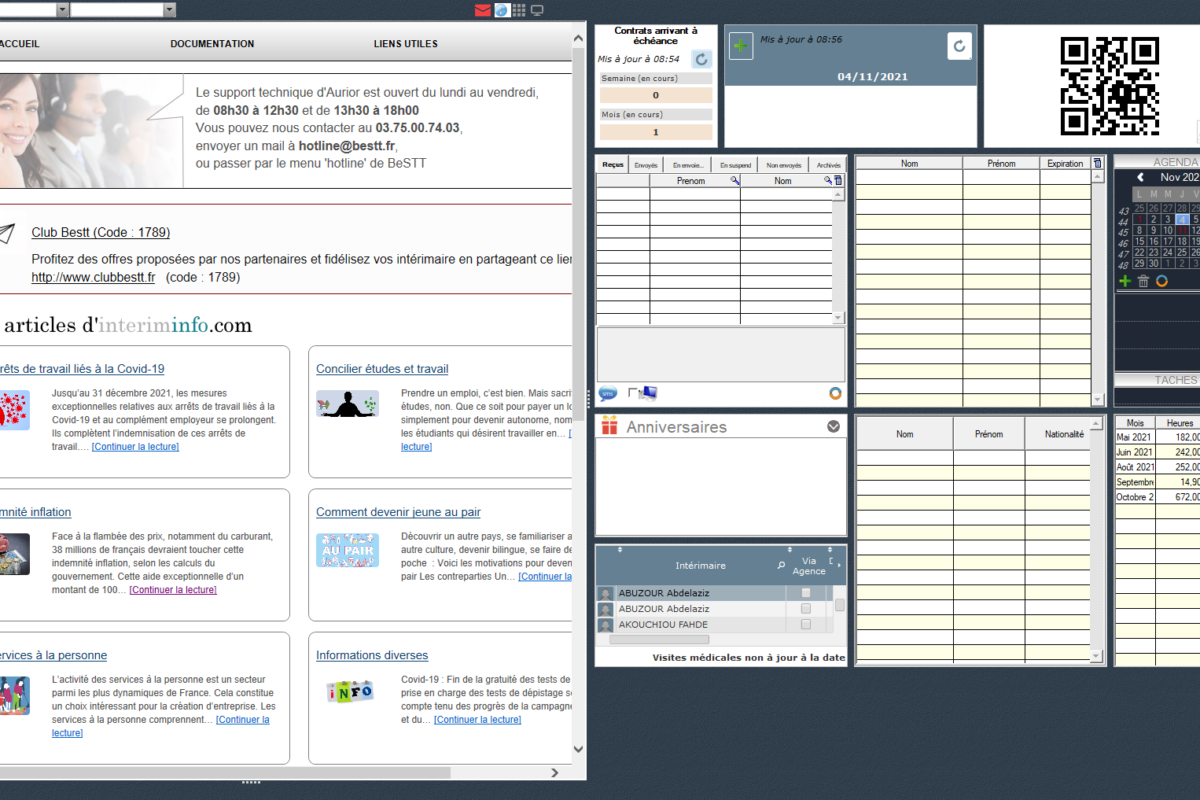This screenshot has width=1200, height=800.
Task: Click the SMS speech bubble icon
Action: click(x=607, y=393)
